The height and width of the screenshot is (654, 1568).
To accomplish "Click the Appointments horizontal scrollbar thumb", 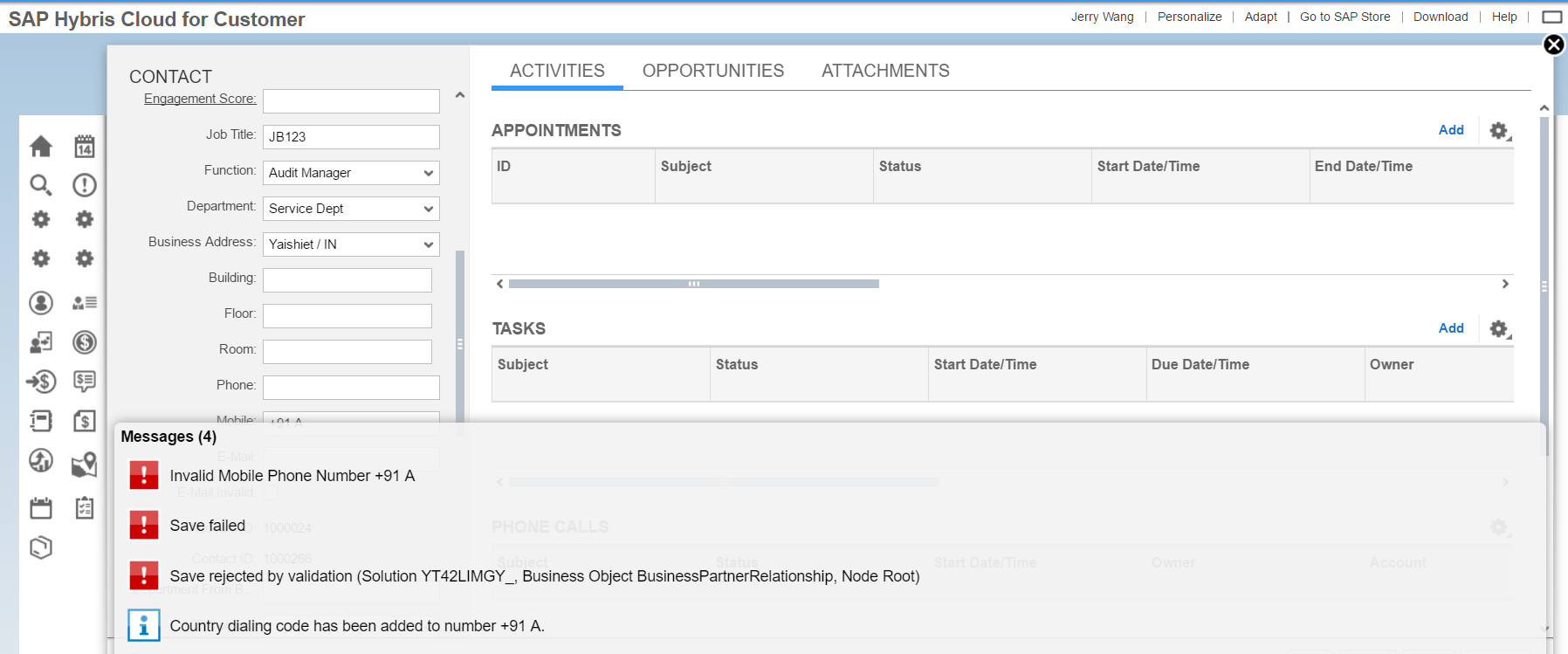I will (694, 284).
